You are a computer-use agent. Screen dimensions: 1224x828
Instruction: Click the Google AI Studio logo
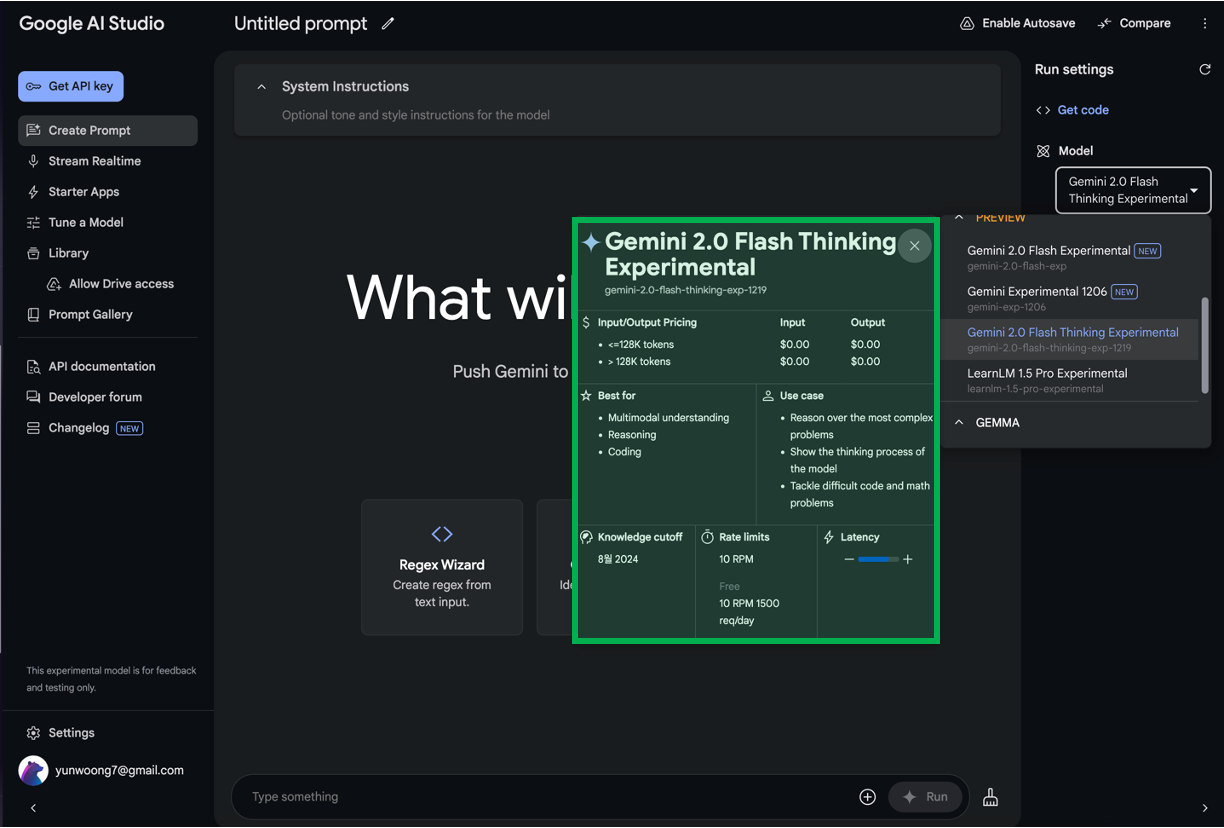(x=92, y=23)
